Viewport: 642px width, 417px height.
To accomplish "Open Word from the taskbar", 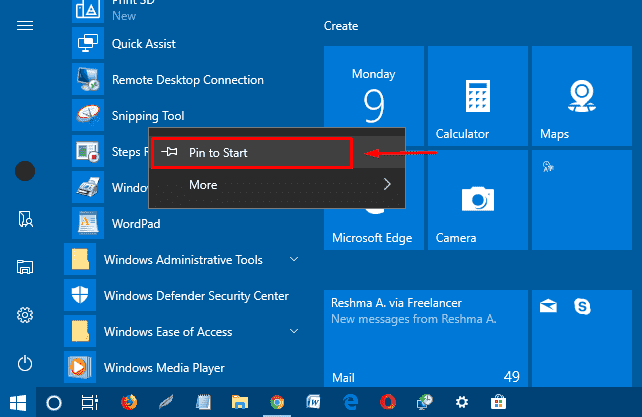I will [x=314, y=402].
